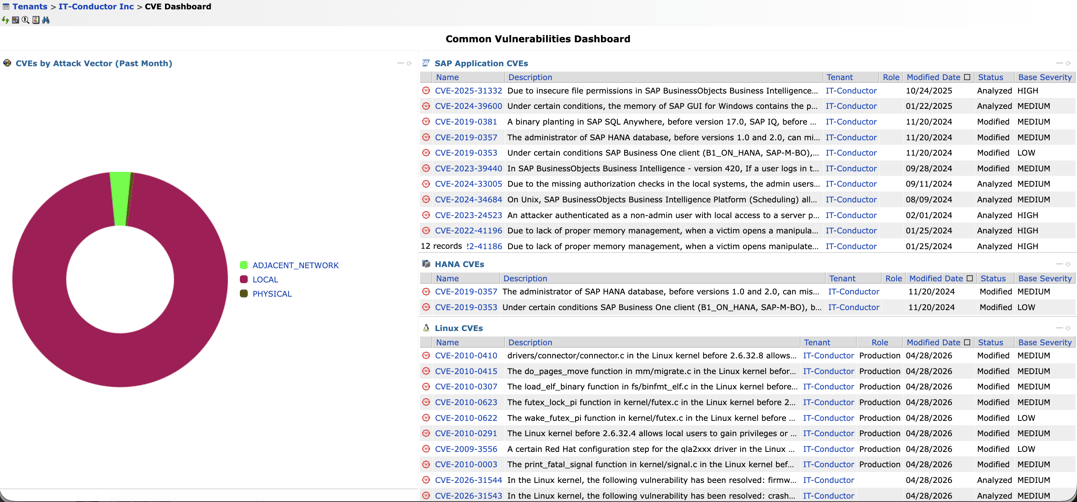Click the HANA CVEs panel icon
The height and width of the screenshot is (502, 1077).
426,264
